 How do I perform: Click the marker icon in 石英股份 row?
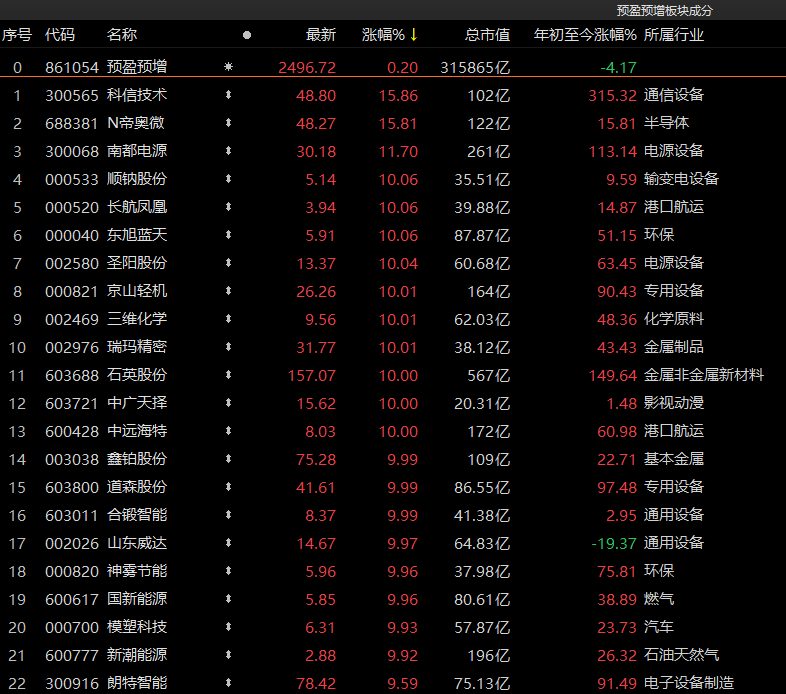click(x=228, y=375)
